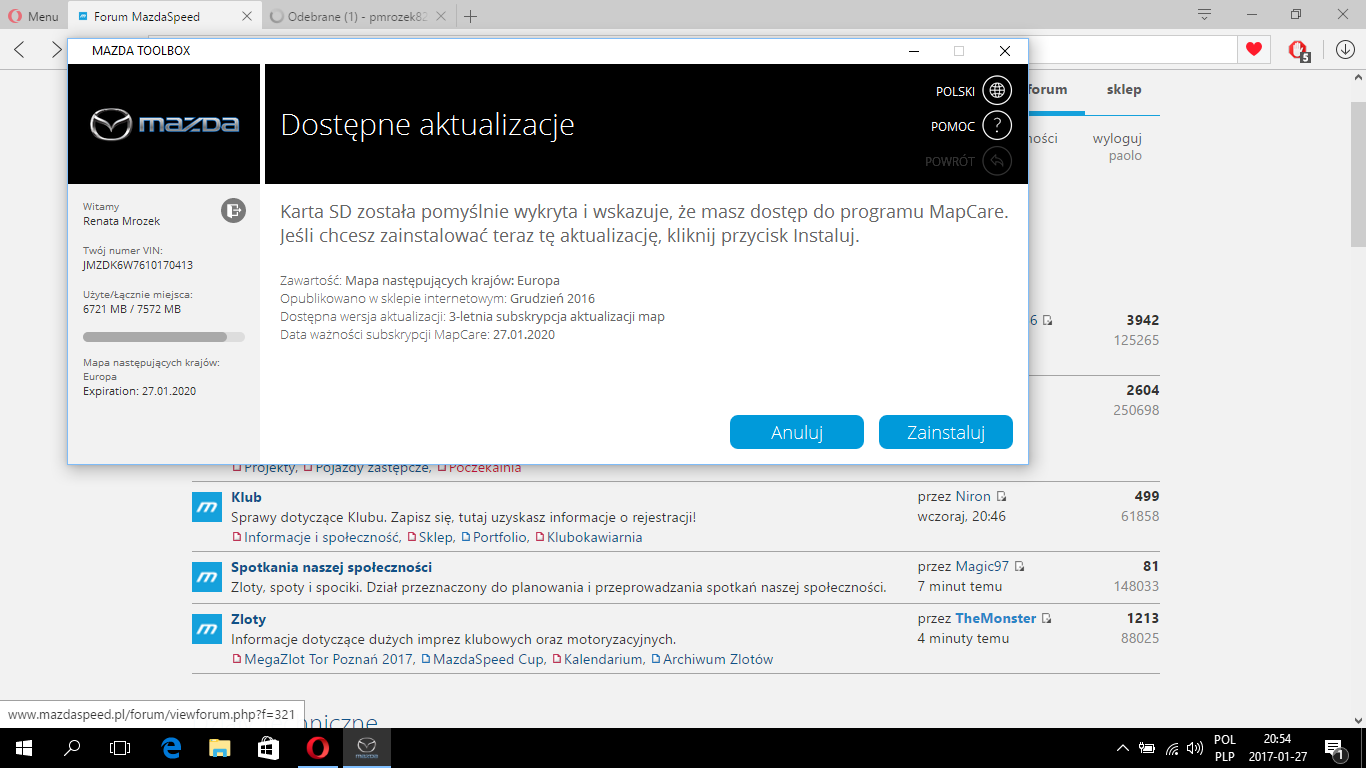Viewport: 1366px width, 768px height.
Task: Click the heart bookmark icon in Opera
Action: click(x=1252, y=49)
